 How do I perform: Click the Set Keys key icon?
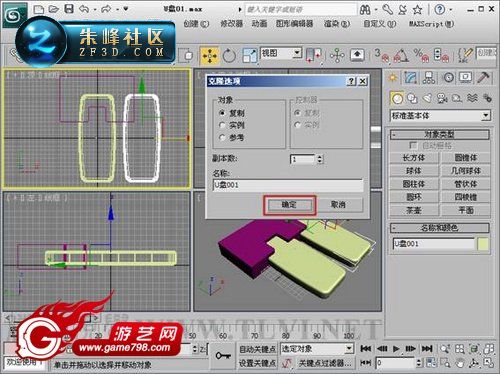pos(223,356)
